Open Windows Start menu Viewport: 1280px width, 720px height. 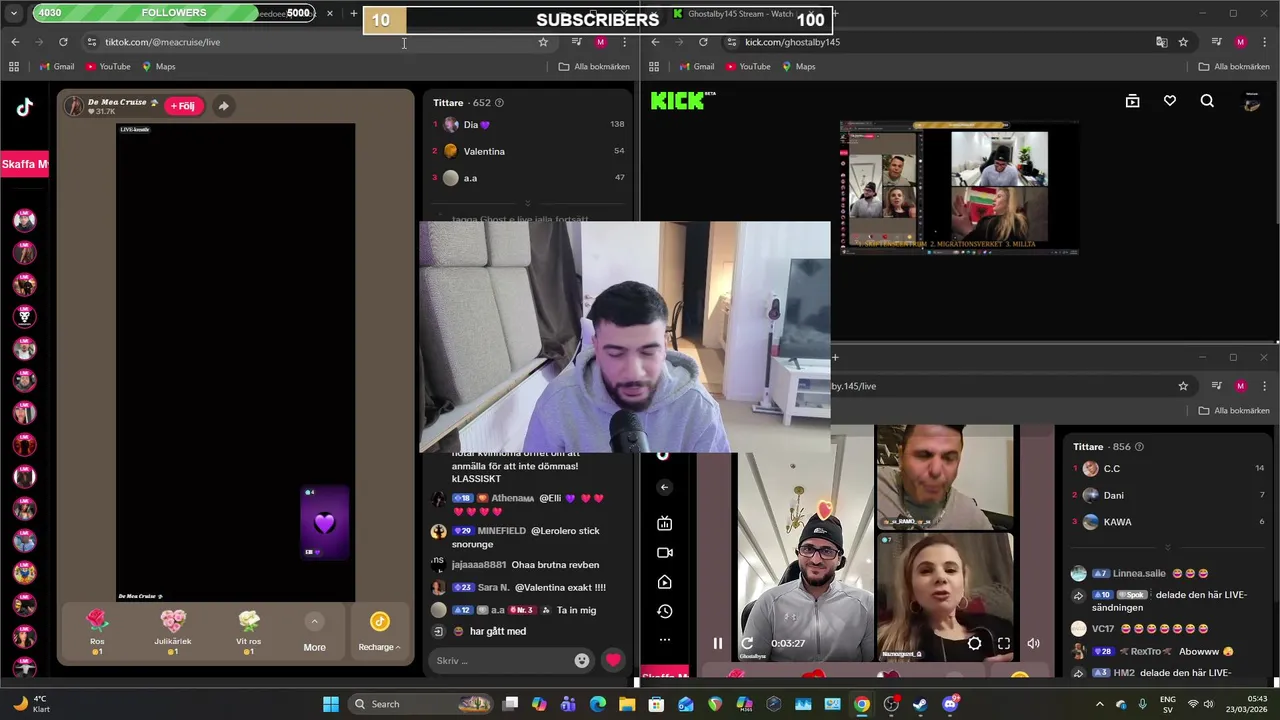point(331,704)
